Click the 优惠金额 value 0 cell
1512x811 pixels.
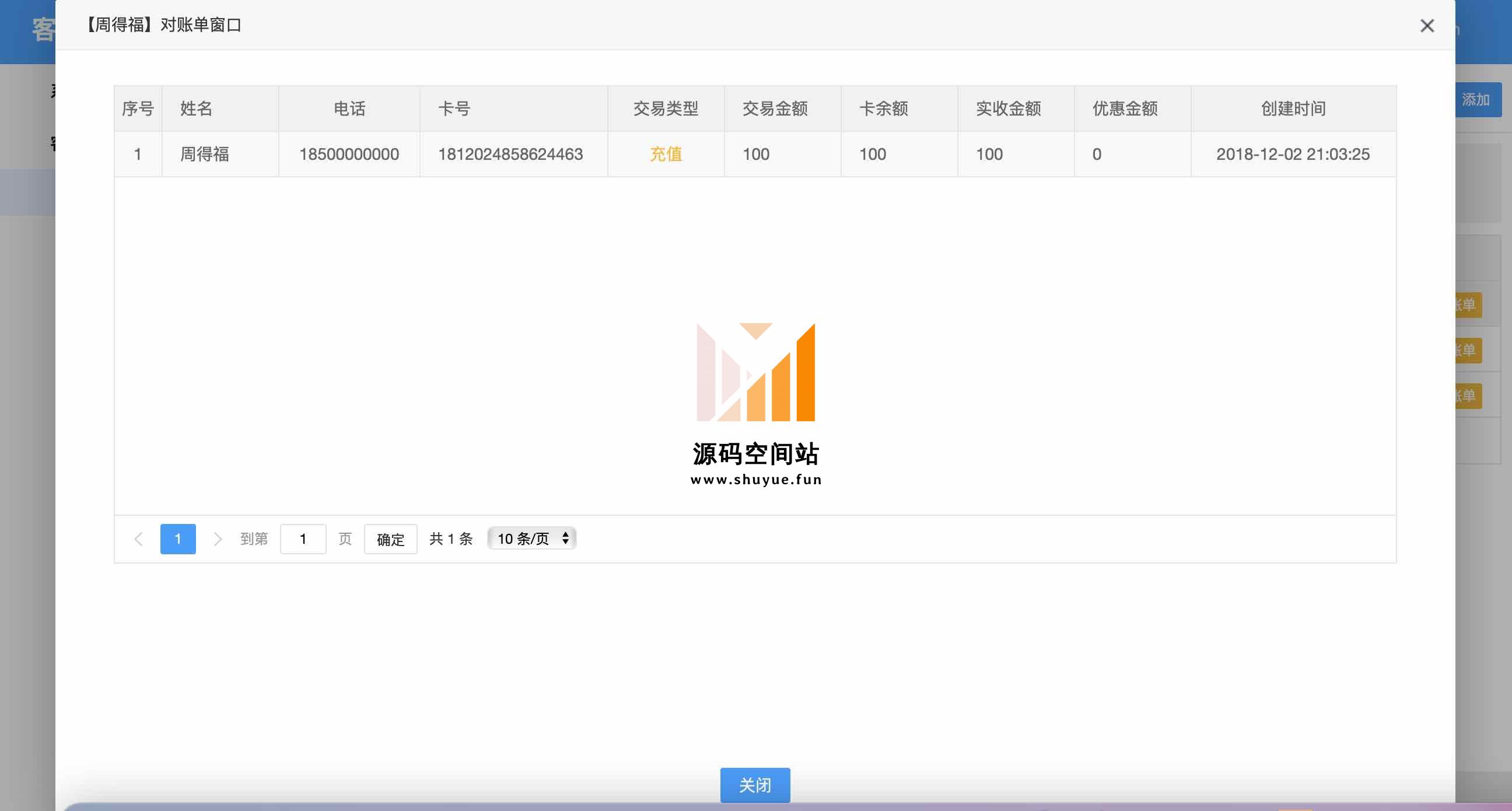coord(1133,155)
